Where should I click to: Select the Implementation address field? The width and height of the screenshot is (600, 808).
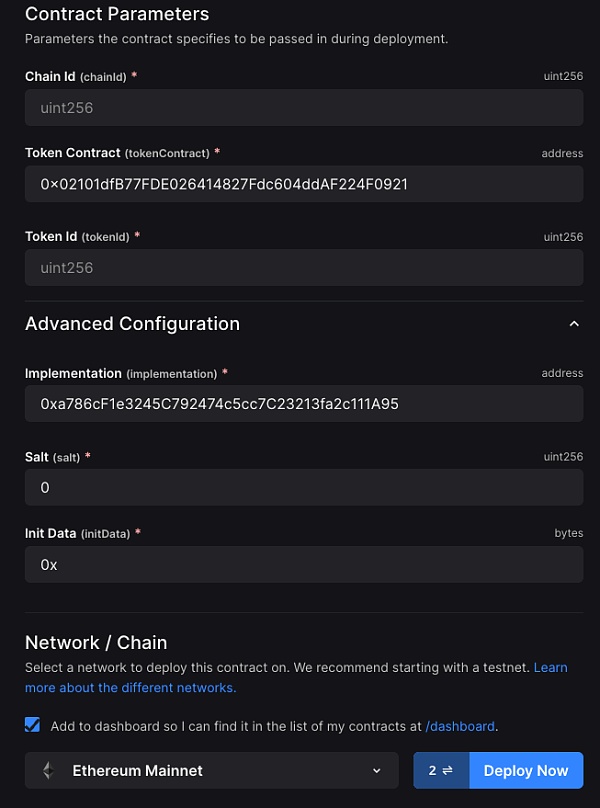(x=304, y=404)
